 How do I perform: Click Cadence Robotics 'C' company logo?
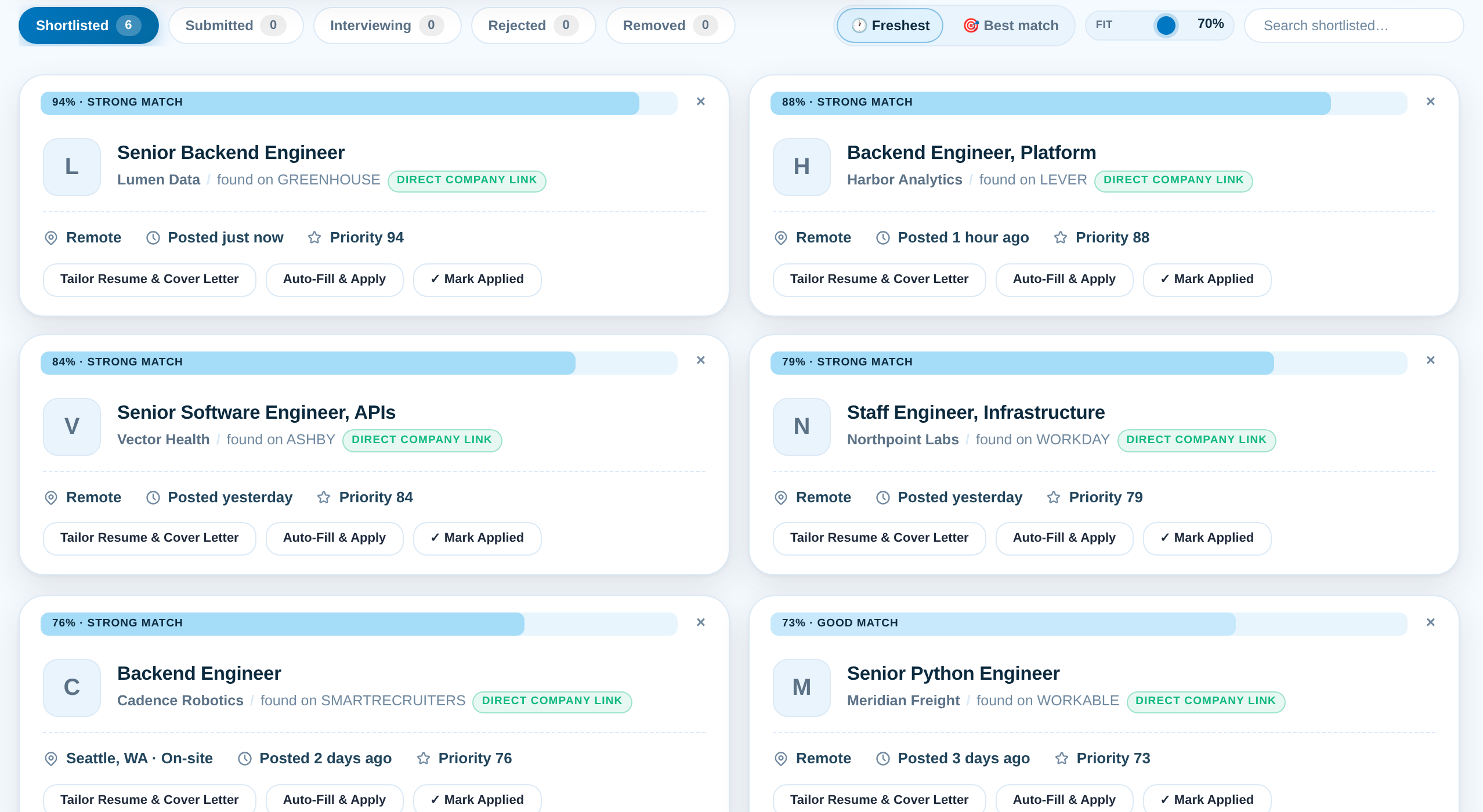point(72,688)
